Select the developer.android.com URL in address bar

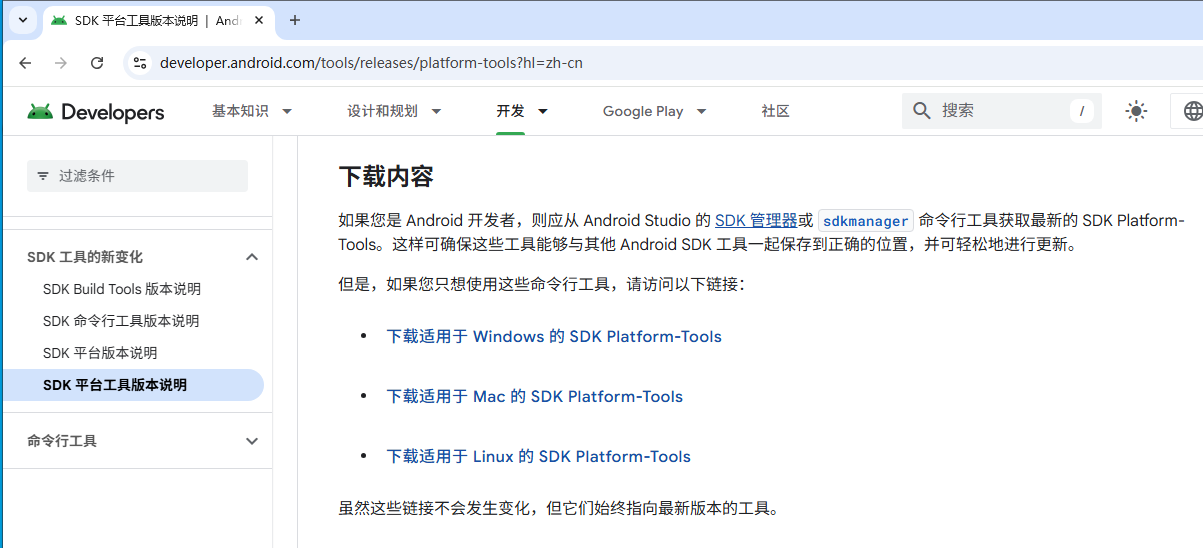click(x=371, y=63)
